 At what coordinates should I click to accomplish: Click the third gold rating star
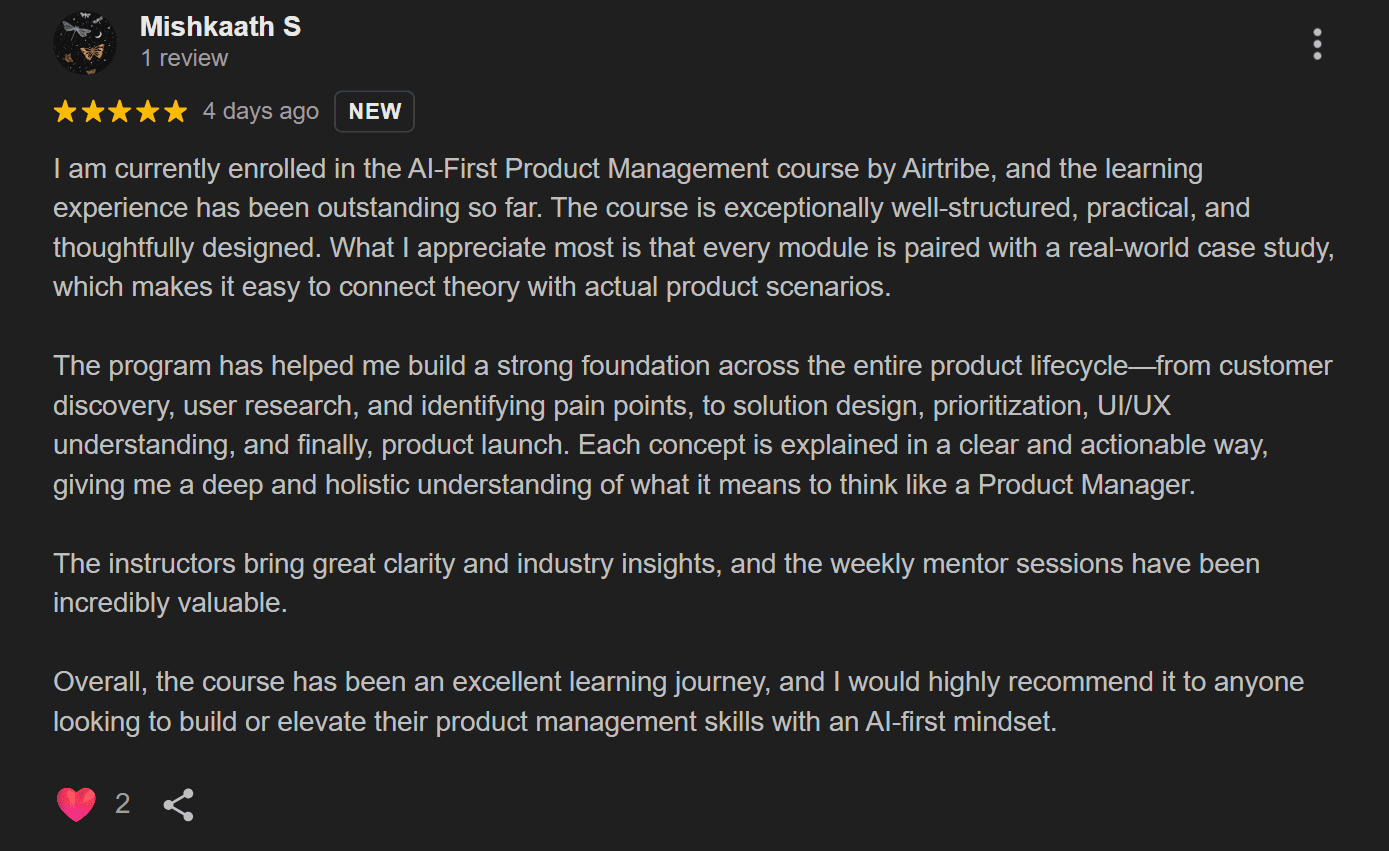[x=120, y=112]
